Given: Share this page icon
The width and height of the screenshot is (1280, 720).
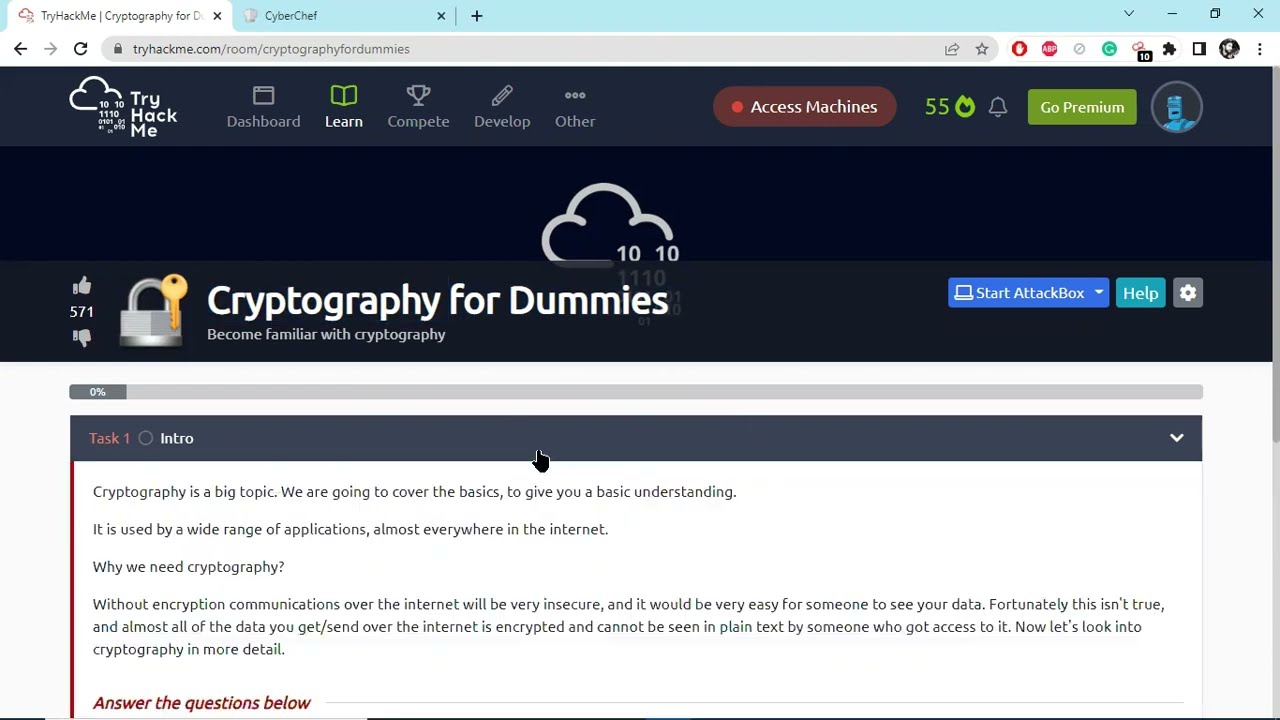Looking at the screenshot, I should pyautogui.click(x=952, y=49).
